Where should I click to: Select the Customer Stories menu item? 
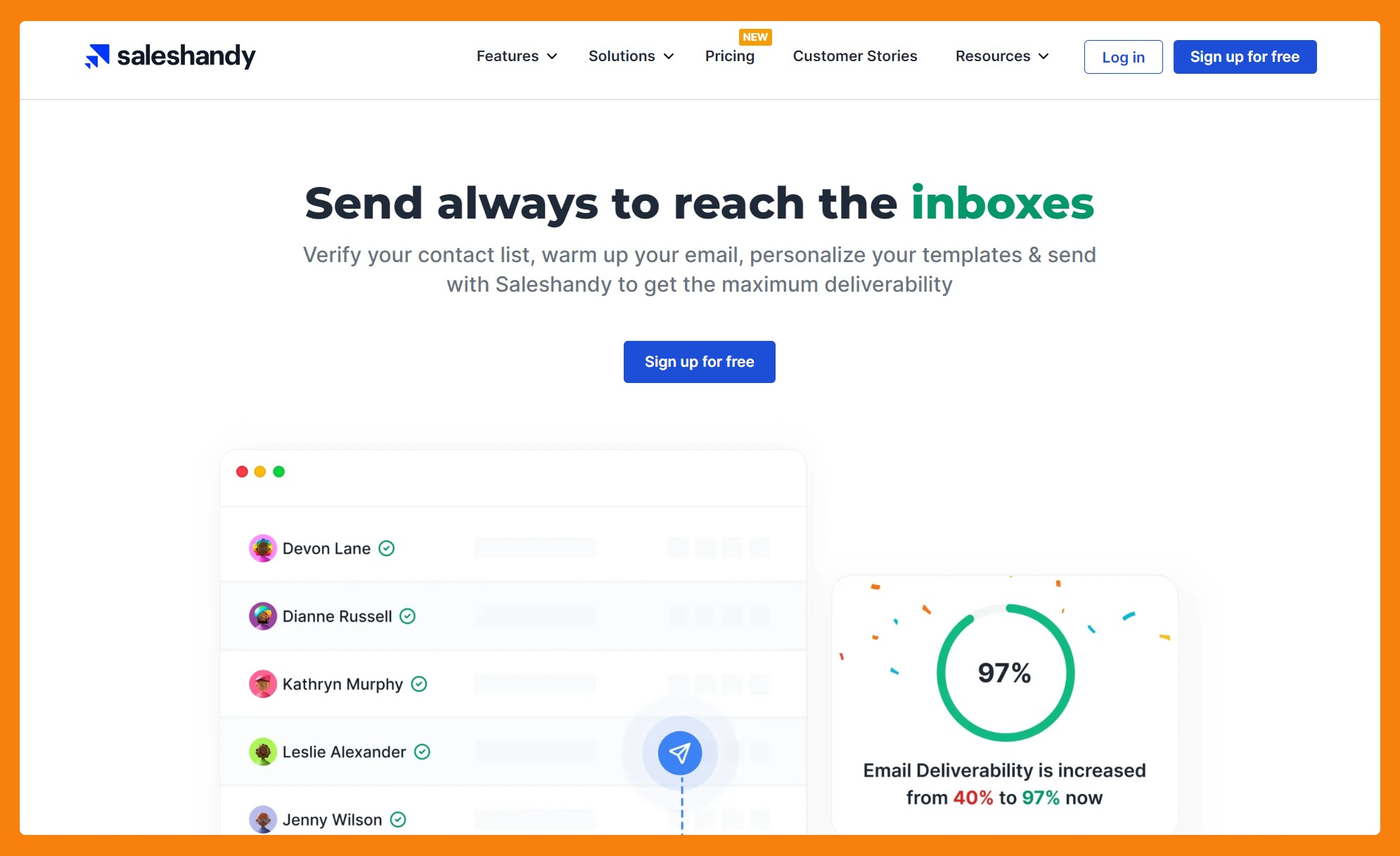pos(855,55)
